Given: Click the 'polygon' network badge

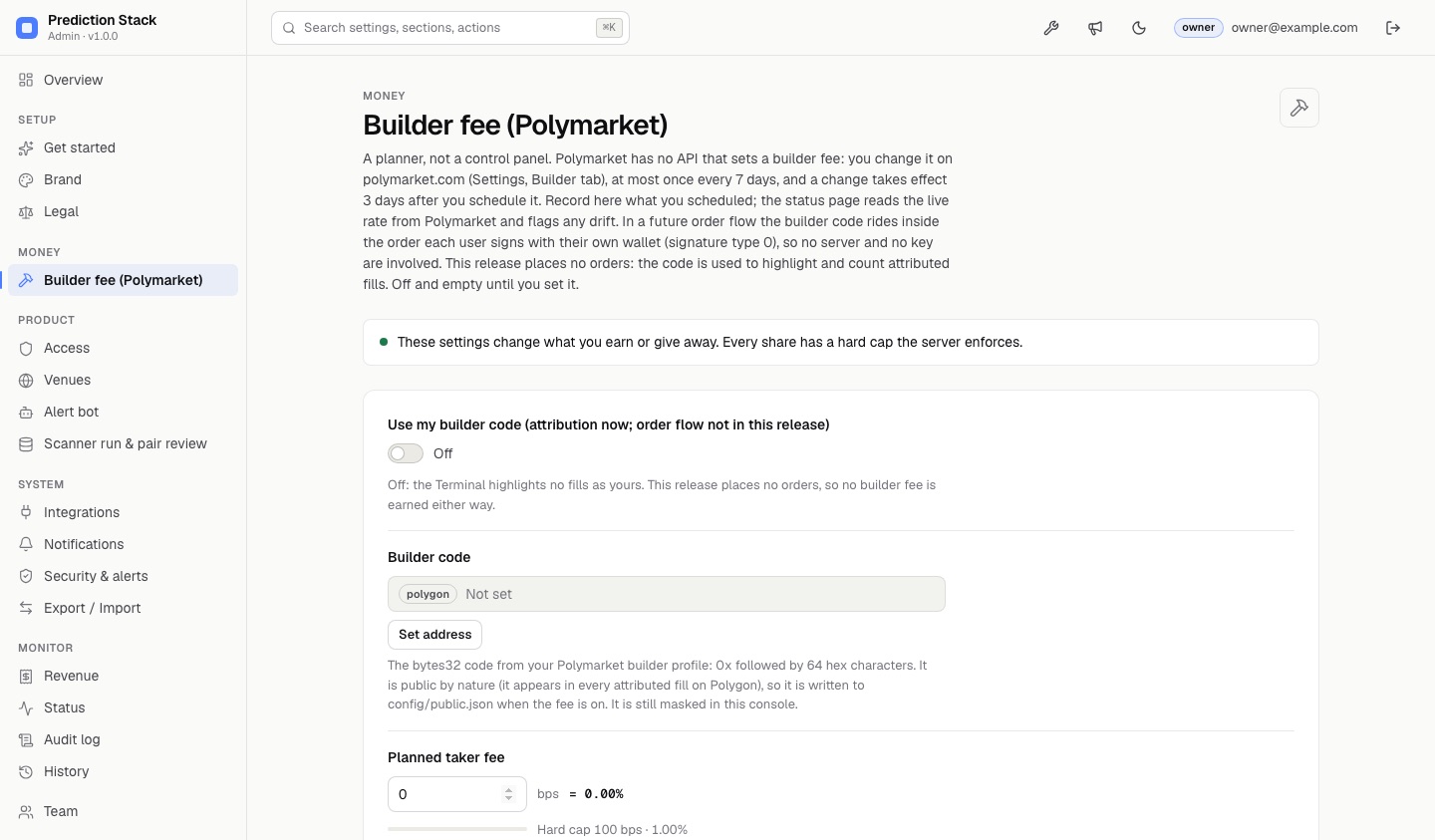Looking at the screenshot, I should pyautogui.click(x=428, y=594).
